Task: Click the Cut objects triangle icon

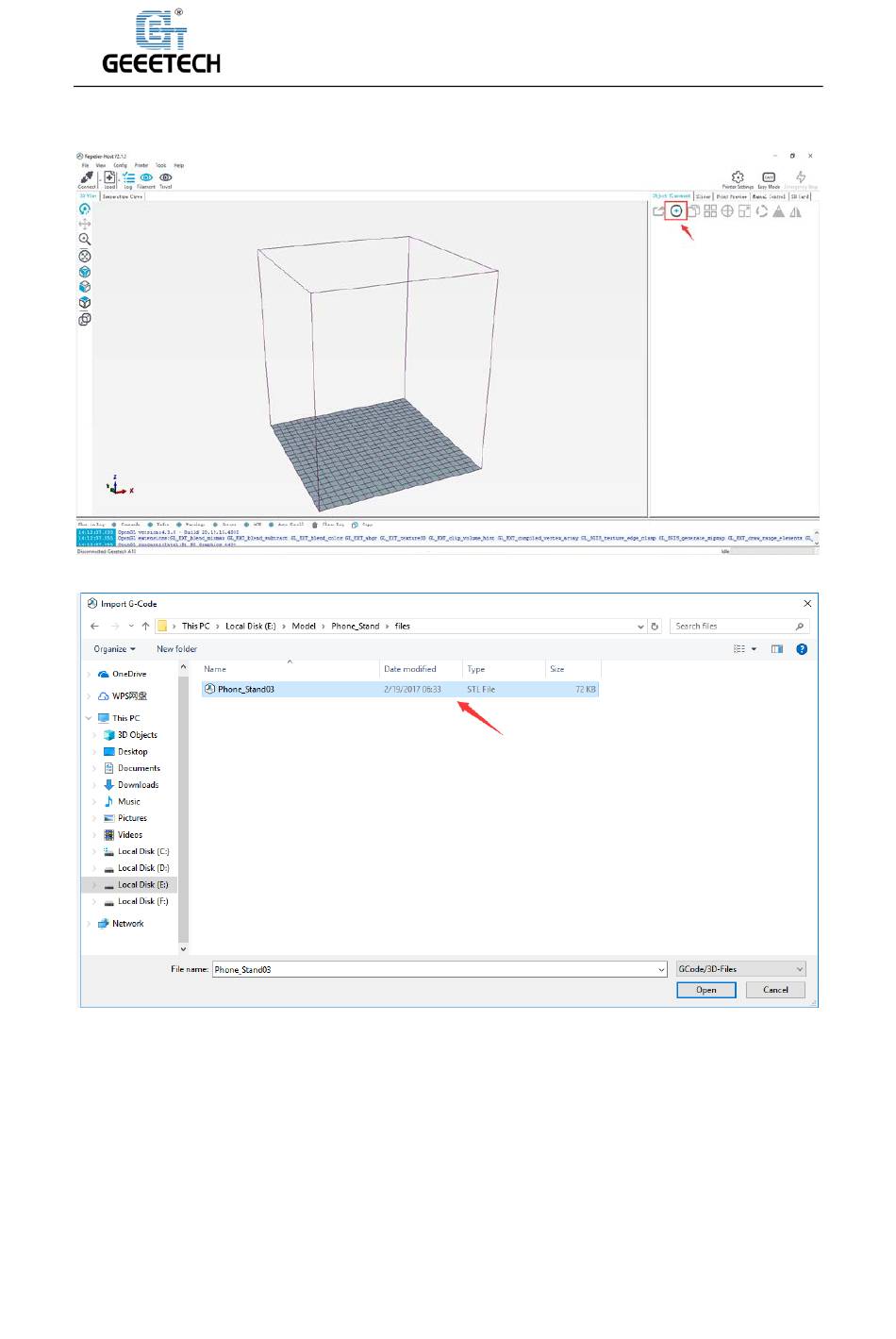Action: tap(778, 211)
